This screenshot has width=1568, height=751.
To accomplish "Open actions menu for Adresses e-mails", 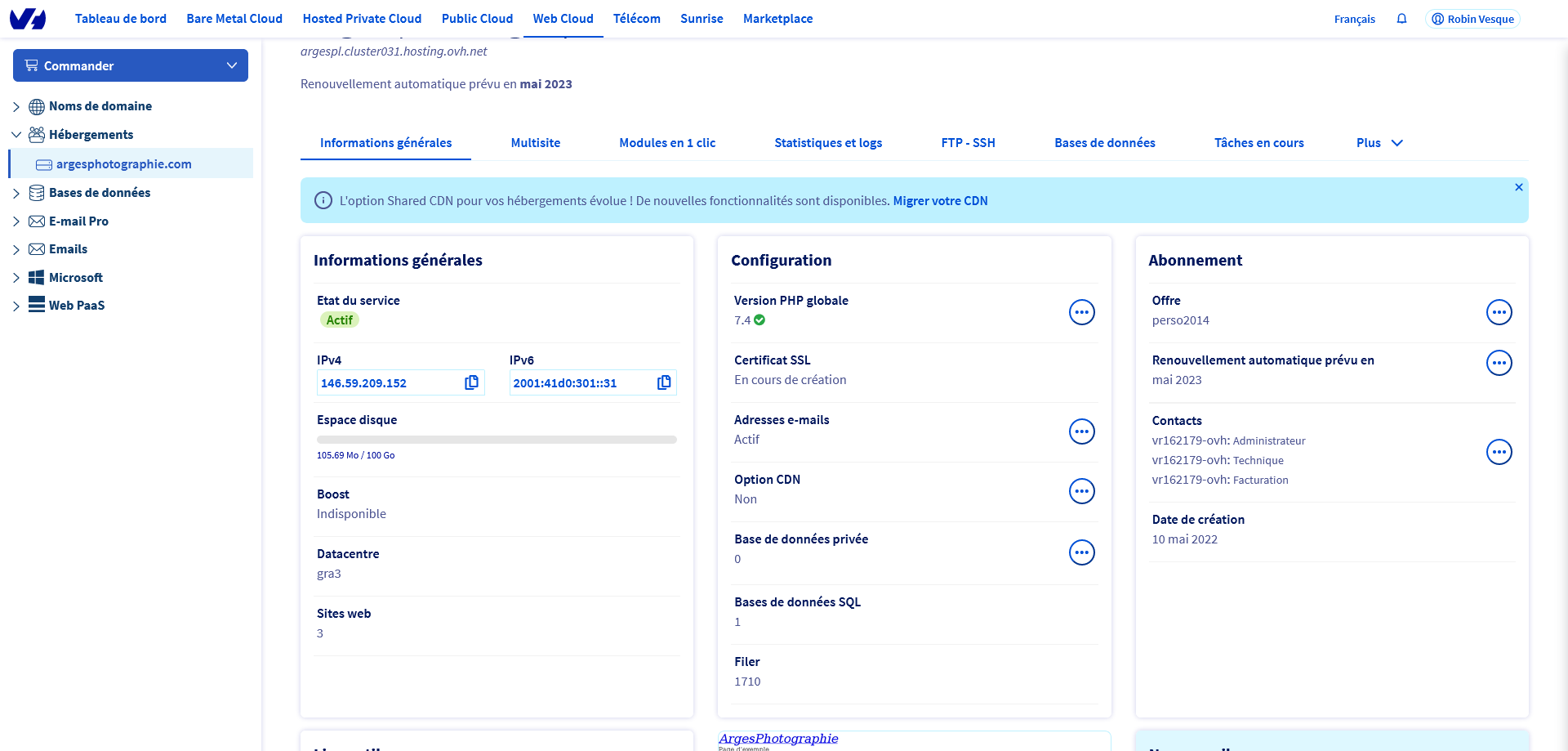I will pos(1081,431).
